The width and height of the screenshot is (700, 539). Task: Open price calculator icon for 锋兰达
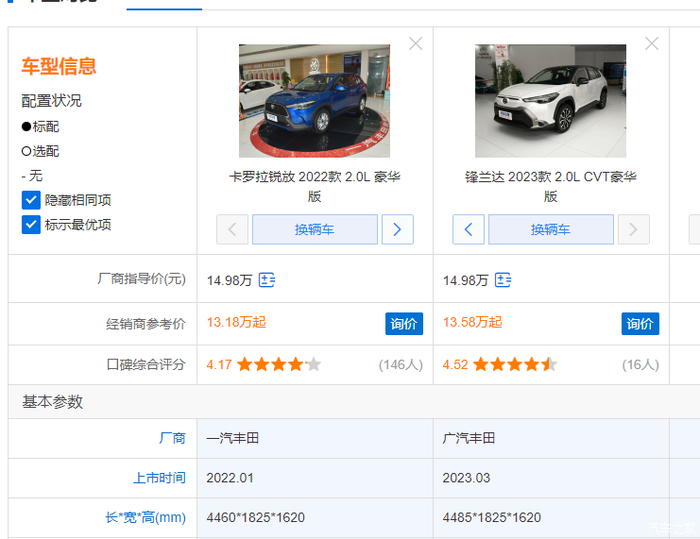pyautogui.click(x=503, y=280)
